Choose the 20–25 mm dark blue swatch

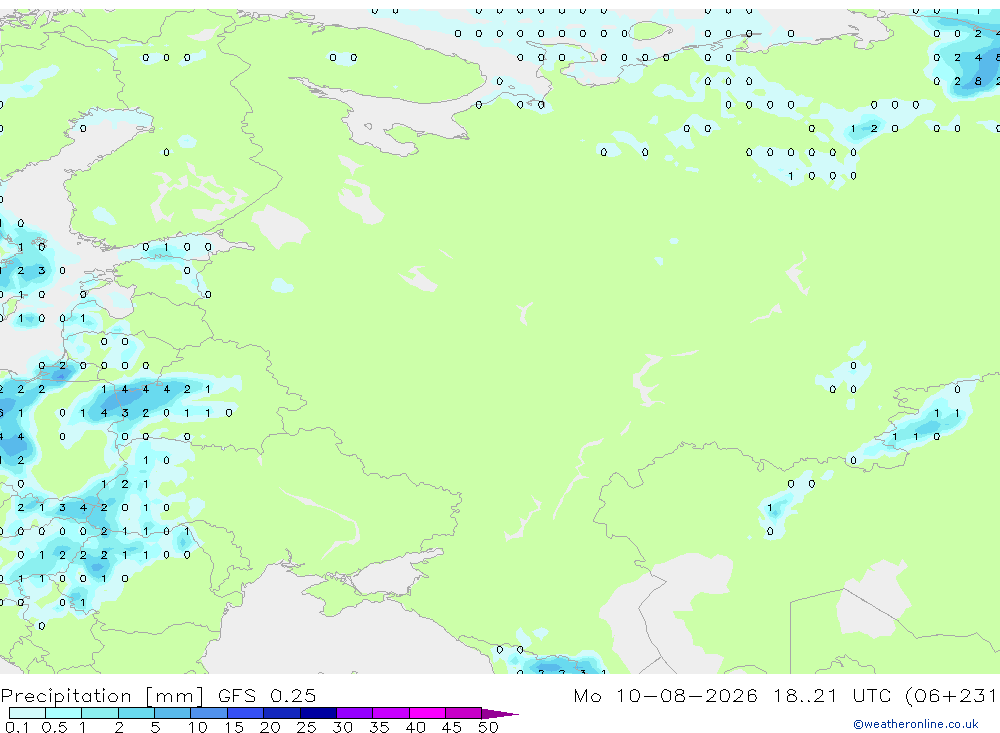[x=281, y=713]
